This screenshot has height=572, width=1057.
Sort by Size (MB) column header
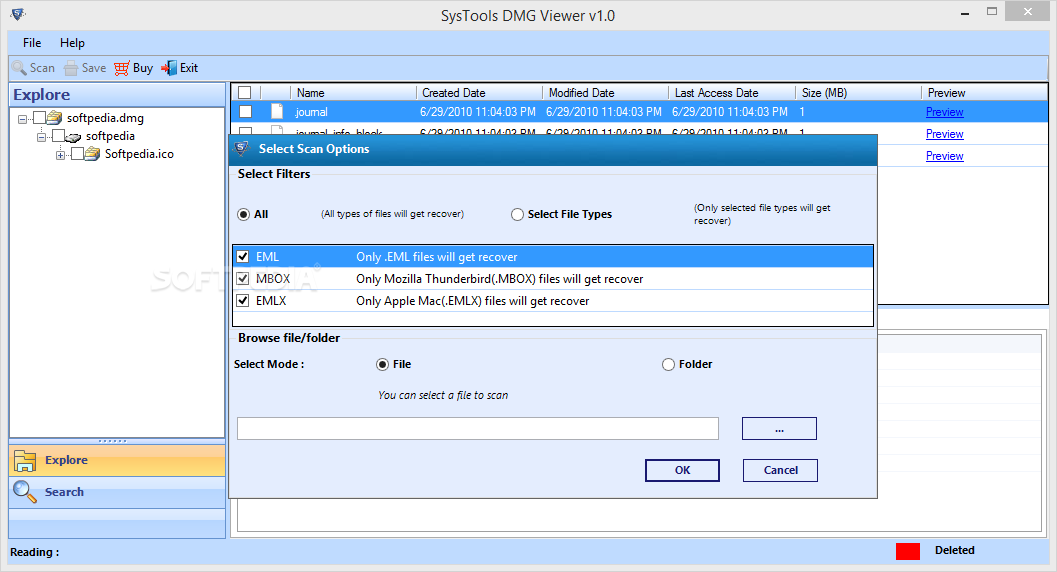tap(857, 93)
